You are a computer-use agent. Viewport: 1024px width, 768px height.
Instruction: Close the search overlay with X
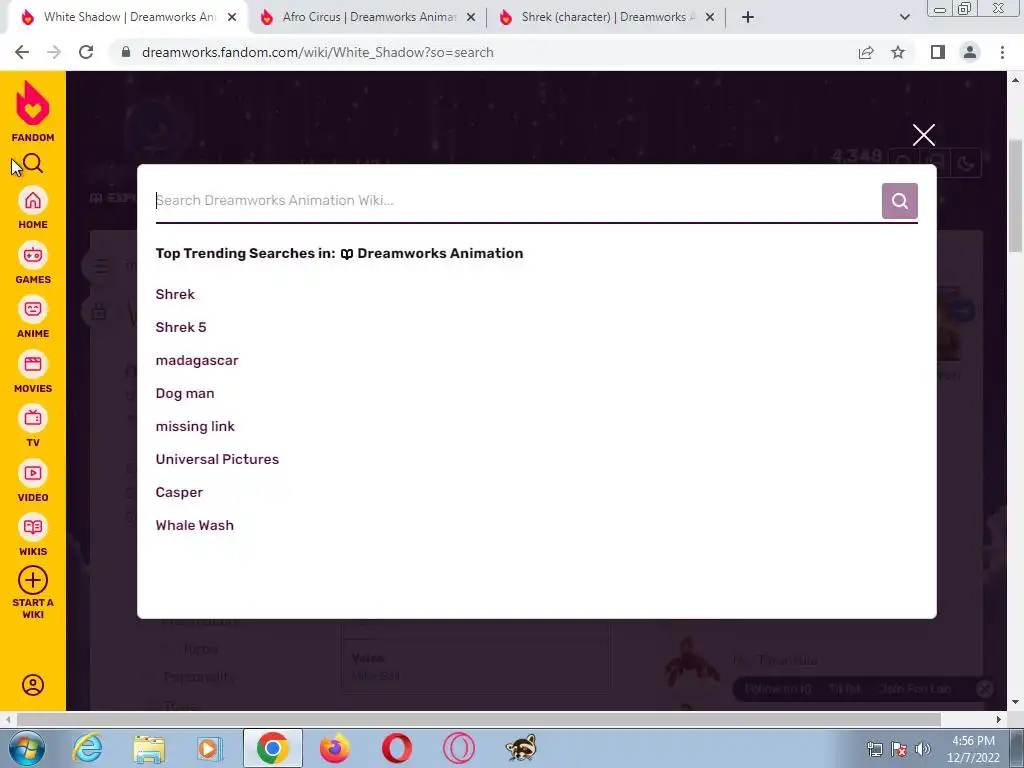pyautogui.click(x=923, y=135)
